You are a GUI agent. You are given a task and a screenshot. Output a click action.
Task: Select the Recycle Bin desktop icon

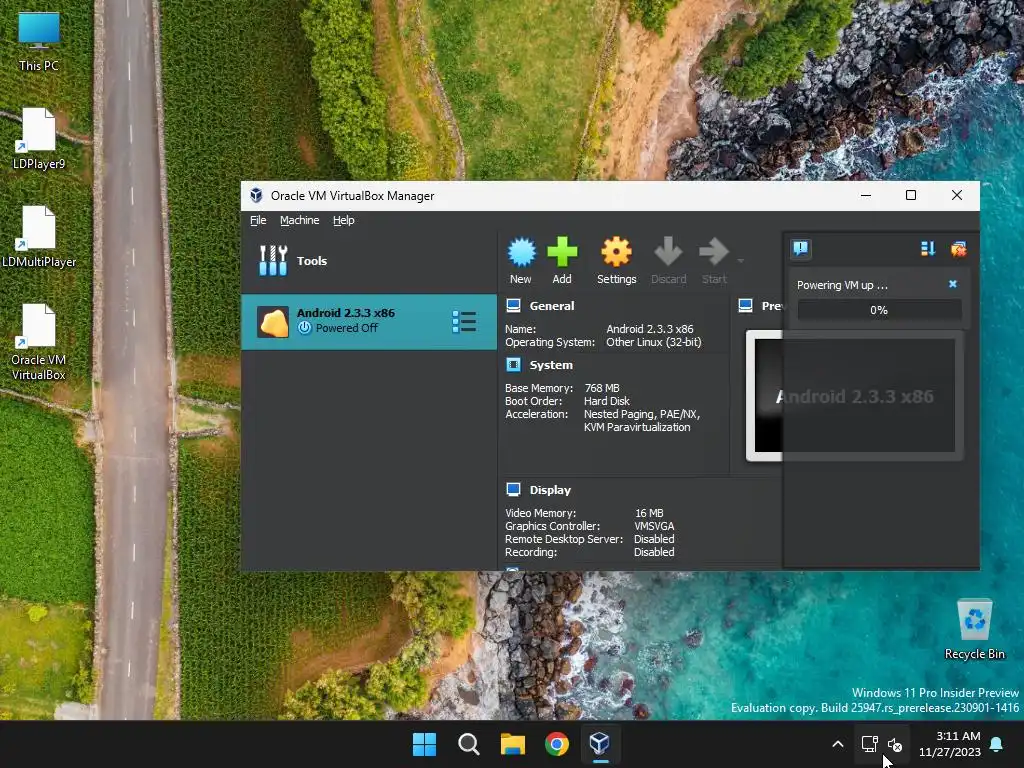(x=974, y=630)
